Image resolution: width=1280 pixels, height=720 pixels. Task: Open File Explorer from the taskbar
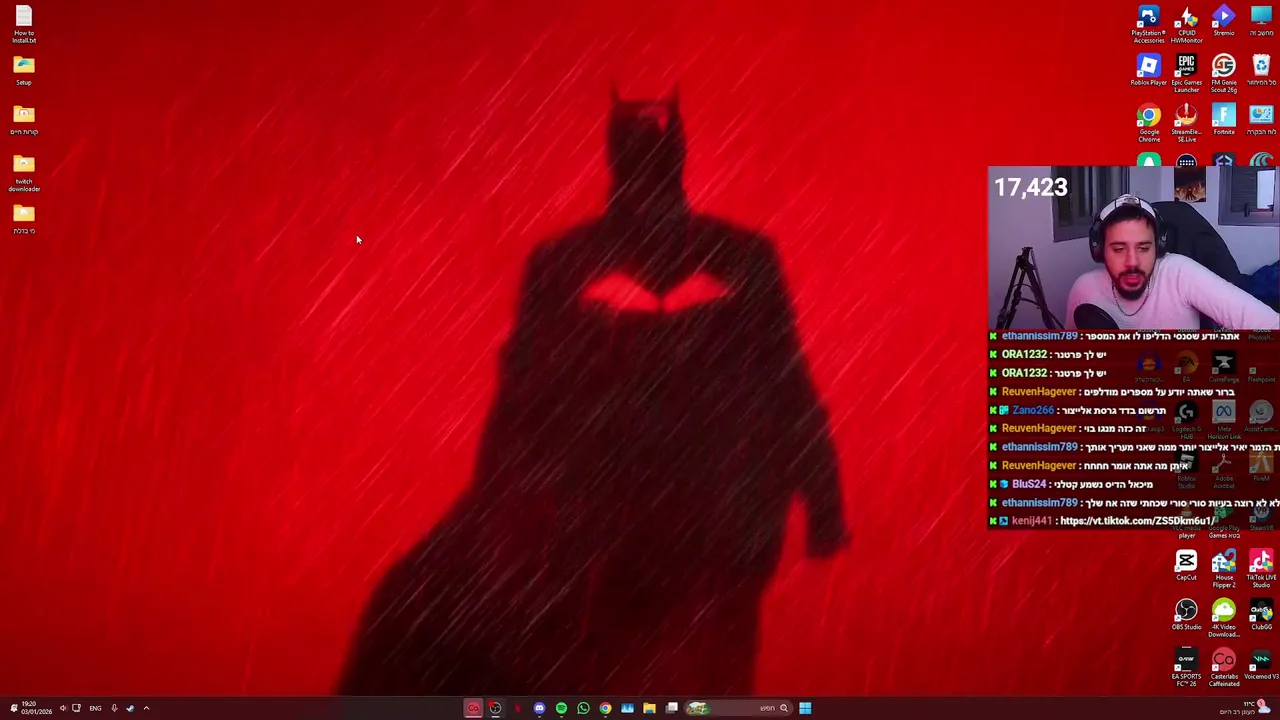649,708
